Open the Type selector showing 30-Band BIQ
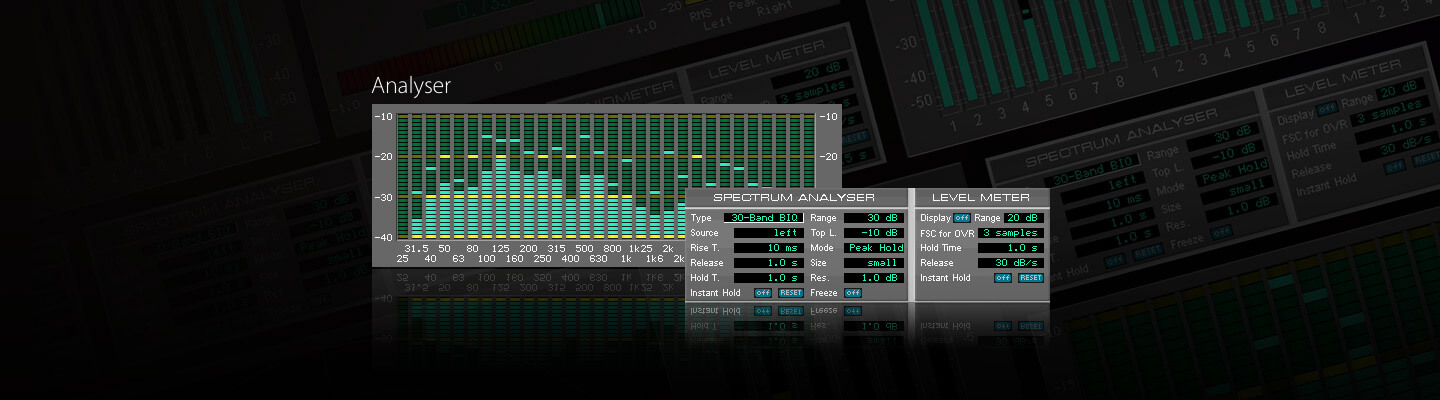The height and width of the screenshot is (400, 1440). (763, 217)
